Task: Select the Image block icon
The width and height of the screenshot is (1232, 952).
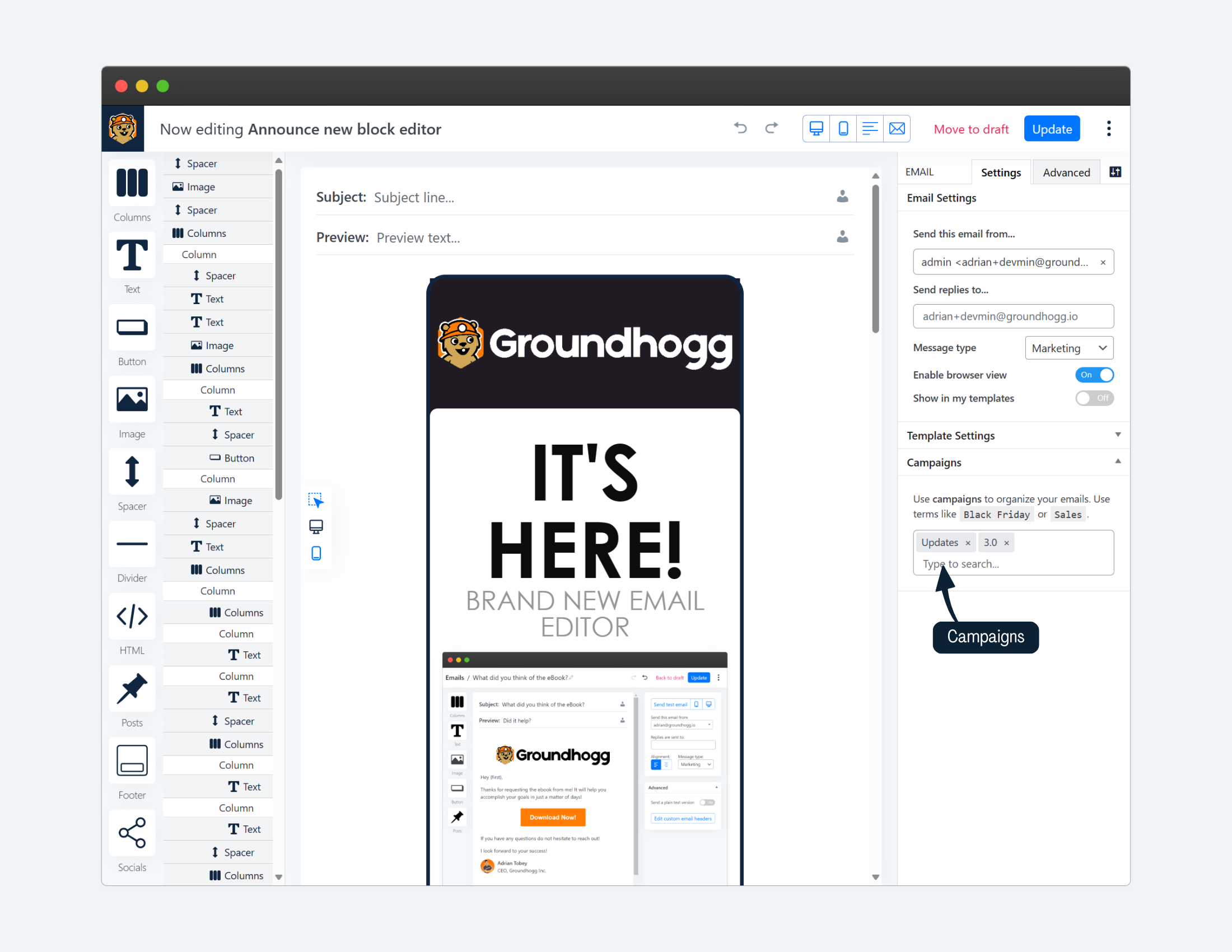Action: pos(132,400)
